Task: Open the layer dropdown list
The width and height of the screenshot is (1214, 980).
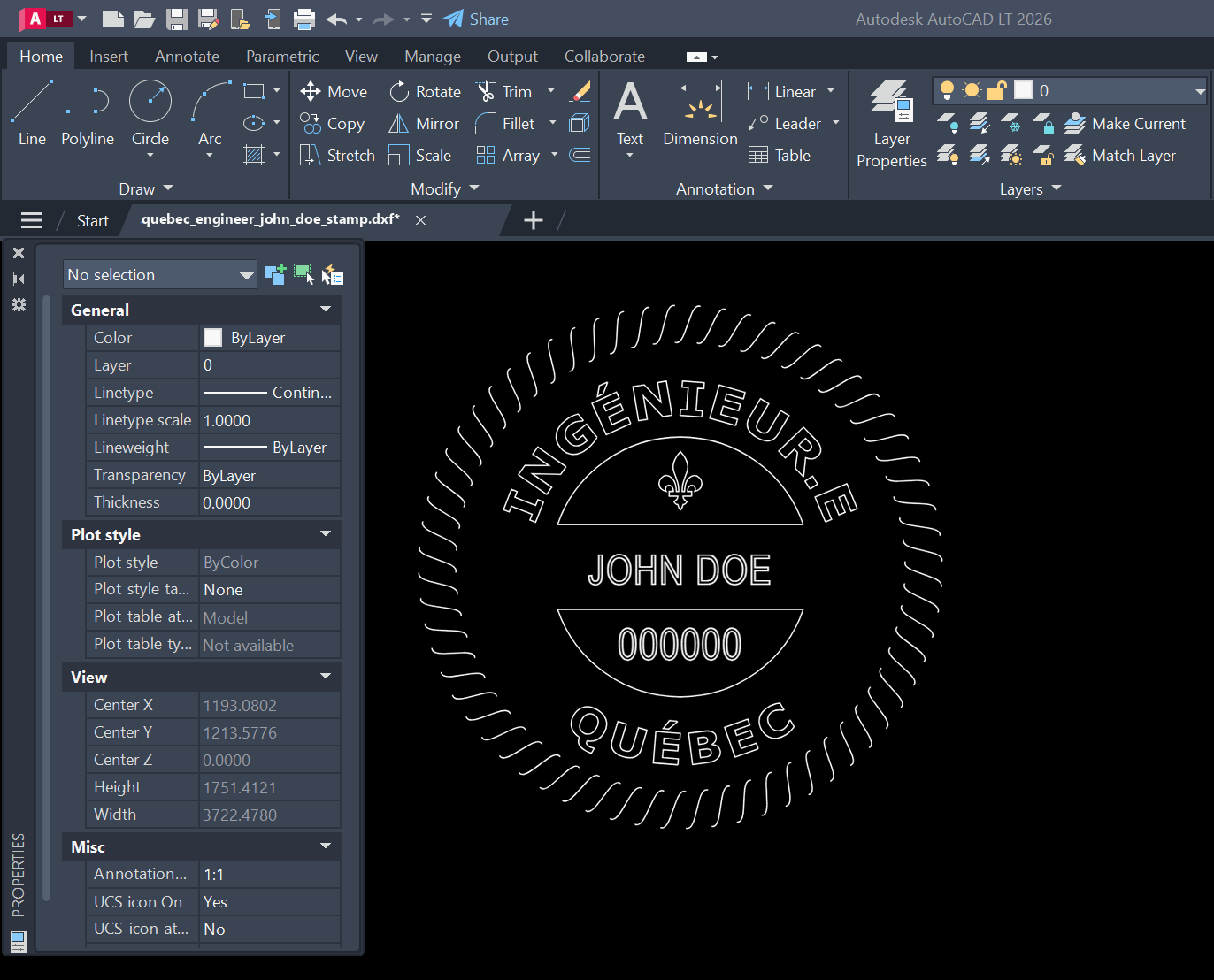Action: tap(1200, 90)
